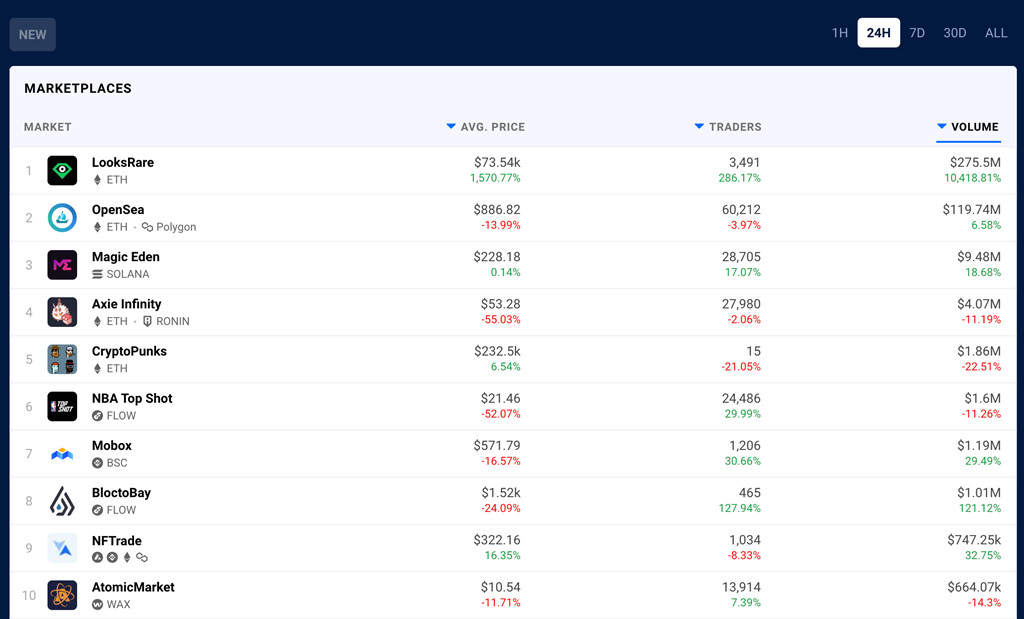Viewport: 1024px width, 619px height.
Task: Click Mobox volume value $1.19M
Action: click(979, 445)
